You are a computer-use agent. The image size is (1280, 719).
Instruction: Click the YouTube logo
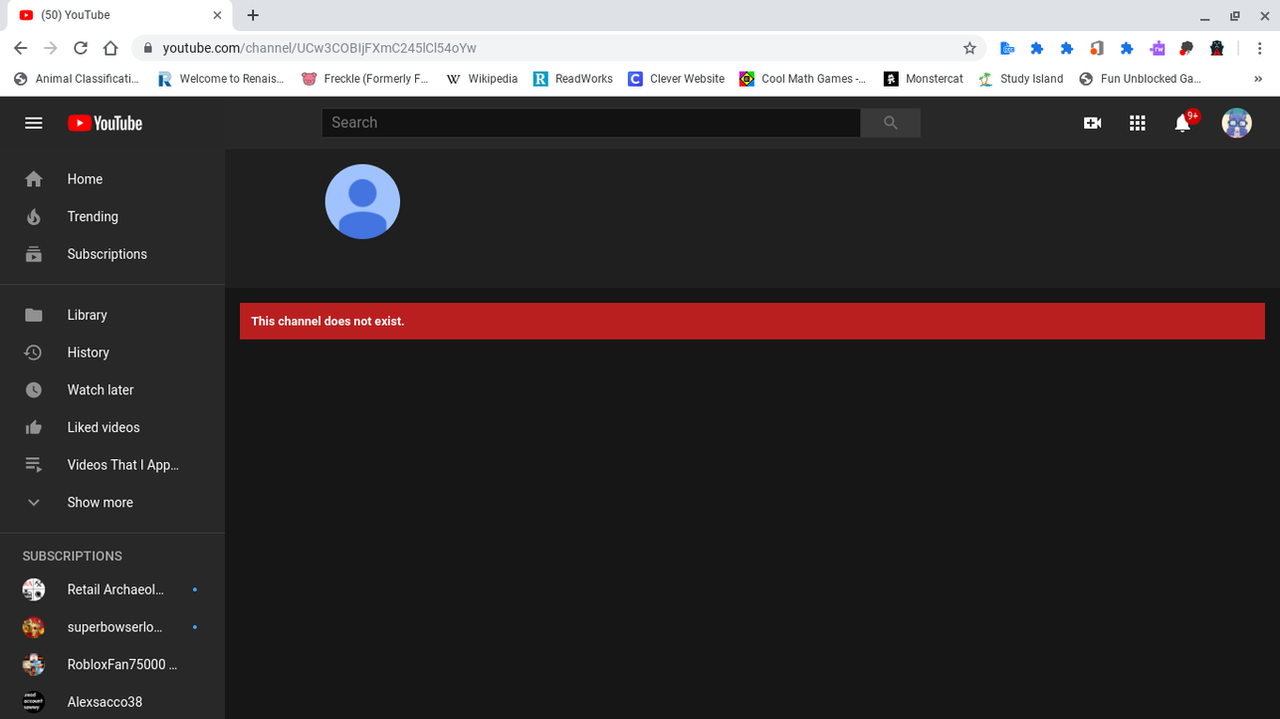[105, 123]
